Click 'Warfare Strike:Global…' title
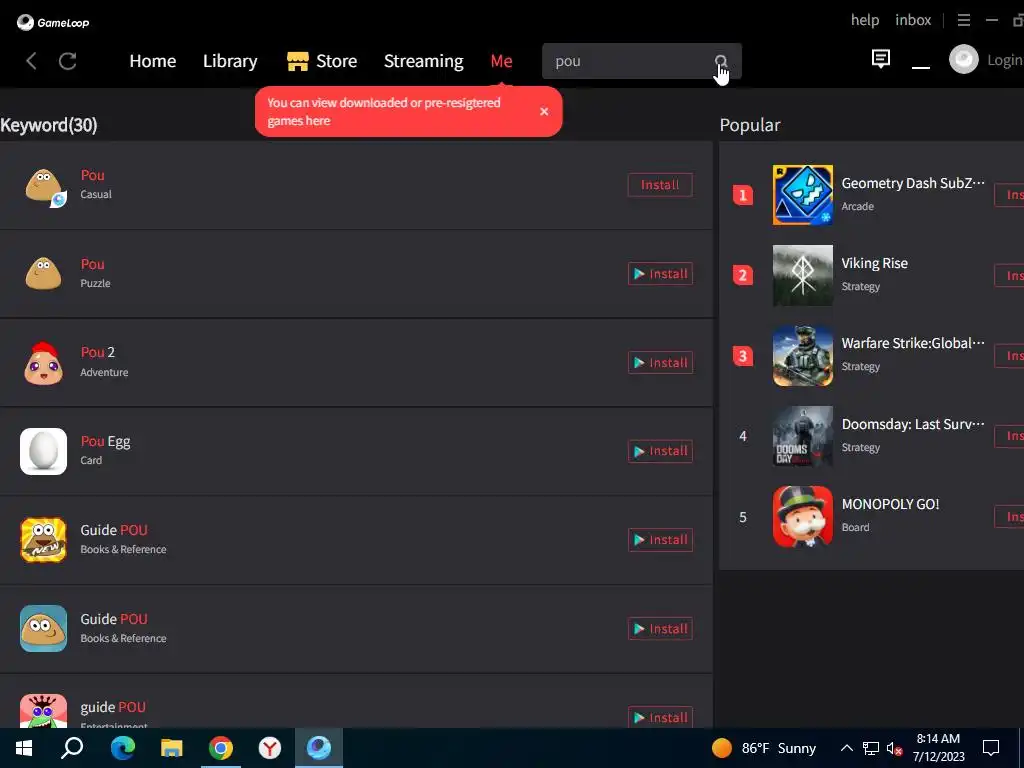The image size is (1024, 768). point(913,344)
